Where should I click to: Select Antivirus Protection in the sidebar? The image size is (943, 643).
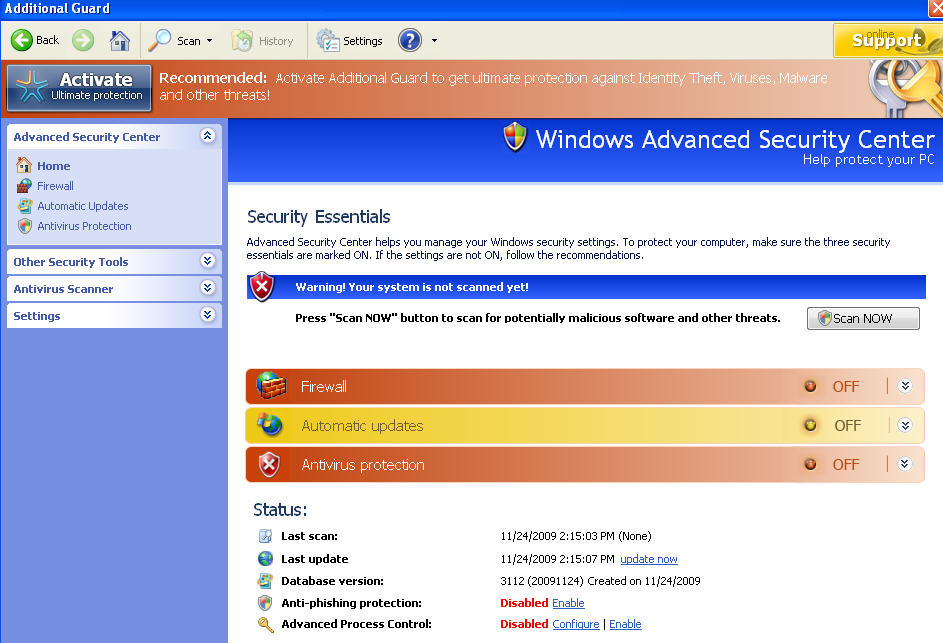(x=84, y=226)
